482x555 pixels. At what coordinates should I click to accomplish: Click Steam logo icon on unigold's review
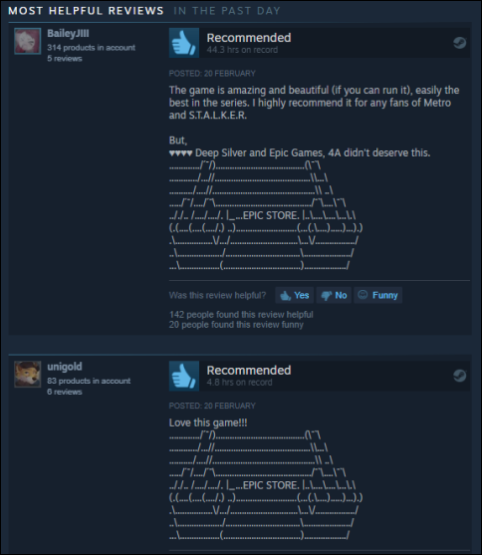click(x=459, y=376)
